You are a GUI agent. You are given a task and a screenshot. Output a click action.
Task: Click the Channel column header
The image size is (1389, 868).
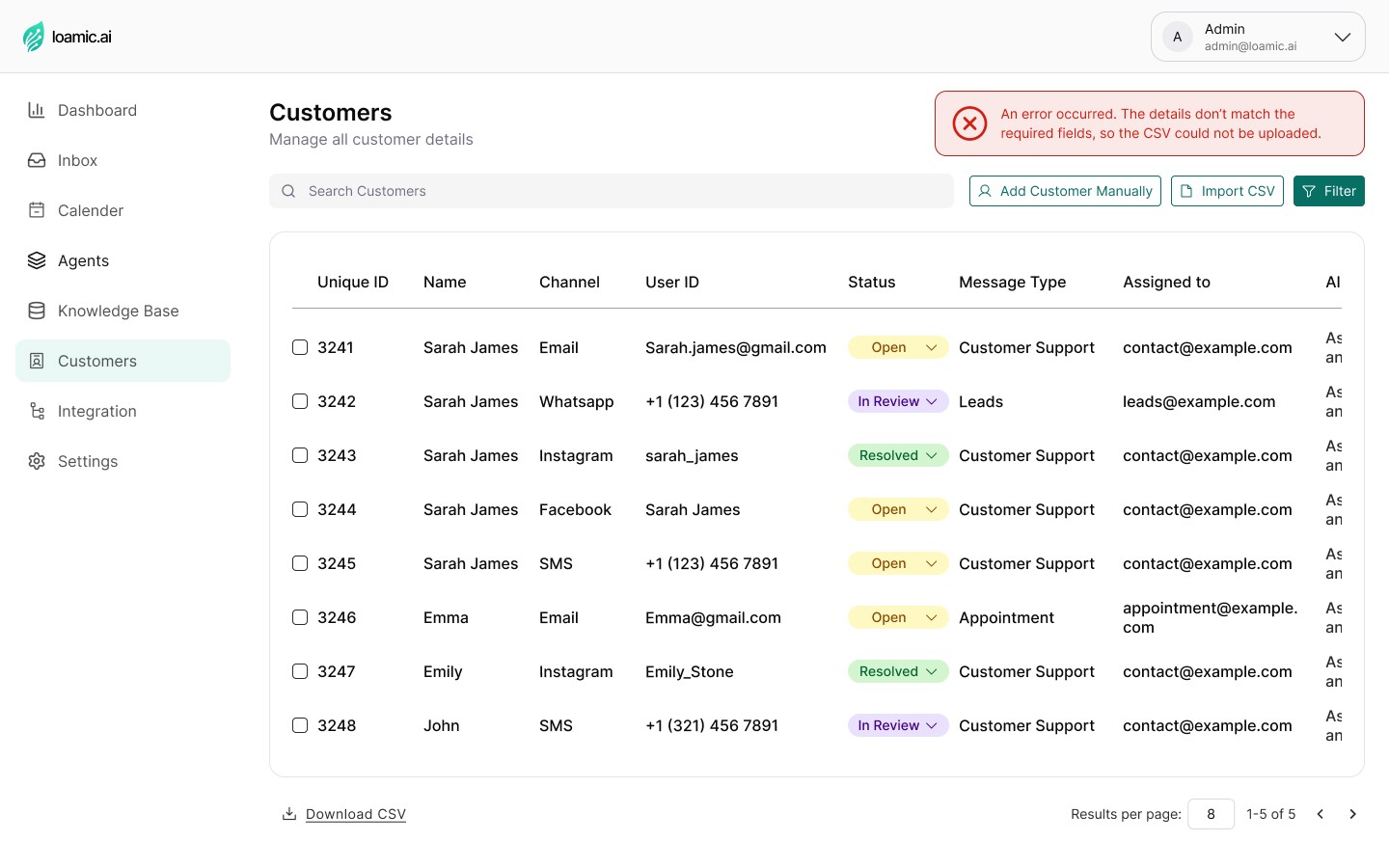pos(569,282)
